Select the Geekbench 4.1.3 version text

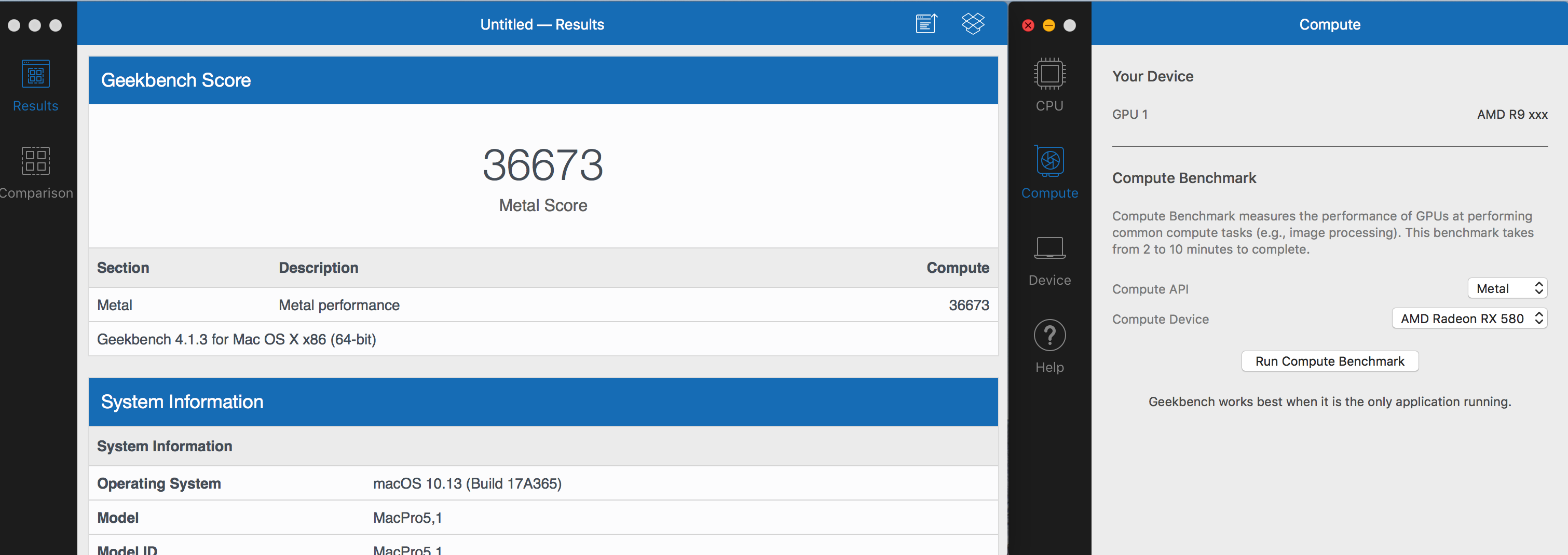[x=237, y=339]
